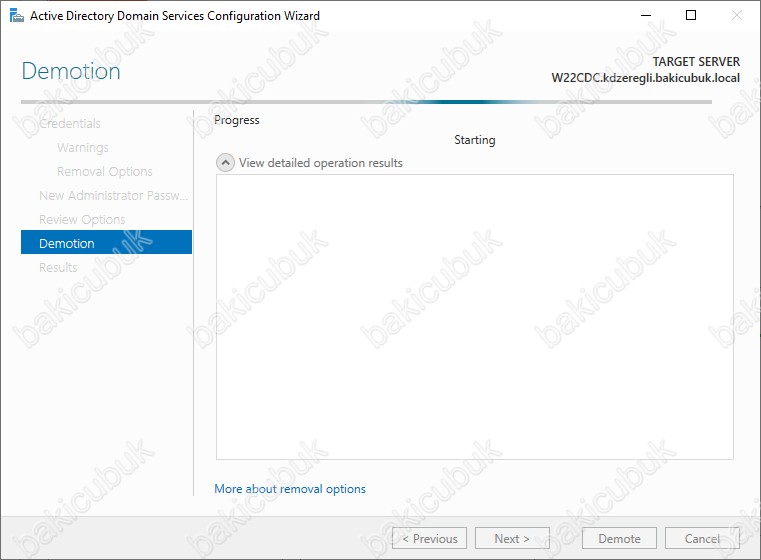761x560 pixels.
Task: Click the server name W22CDC.kdzeregli.bakicubuk.local
Action: point(645,78)
